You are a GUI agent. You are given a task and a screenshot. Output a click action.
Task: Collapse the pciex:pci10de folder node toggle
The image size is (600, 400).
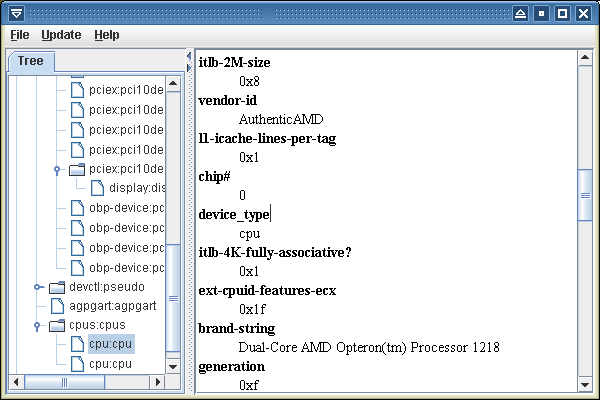[57, 169]
